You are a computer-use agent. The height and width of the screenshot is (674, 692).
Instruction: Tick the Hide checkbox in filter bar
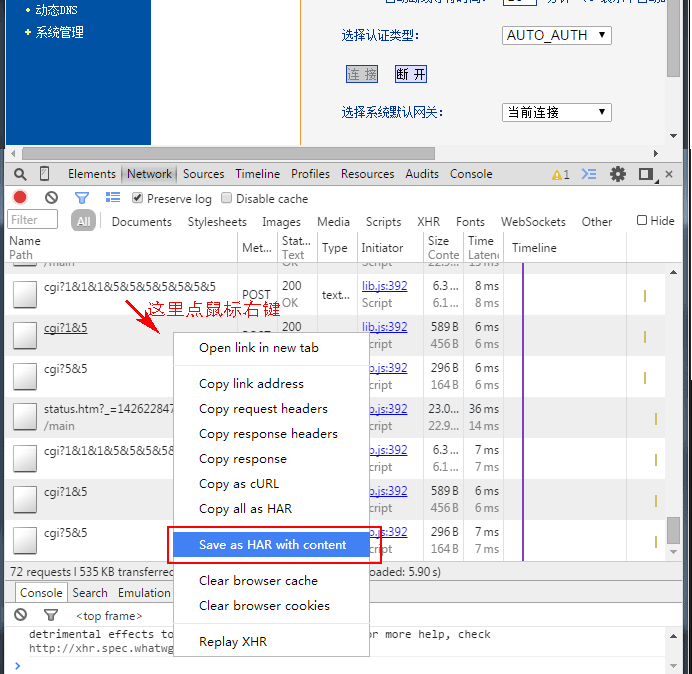(x=642, y=221)
